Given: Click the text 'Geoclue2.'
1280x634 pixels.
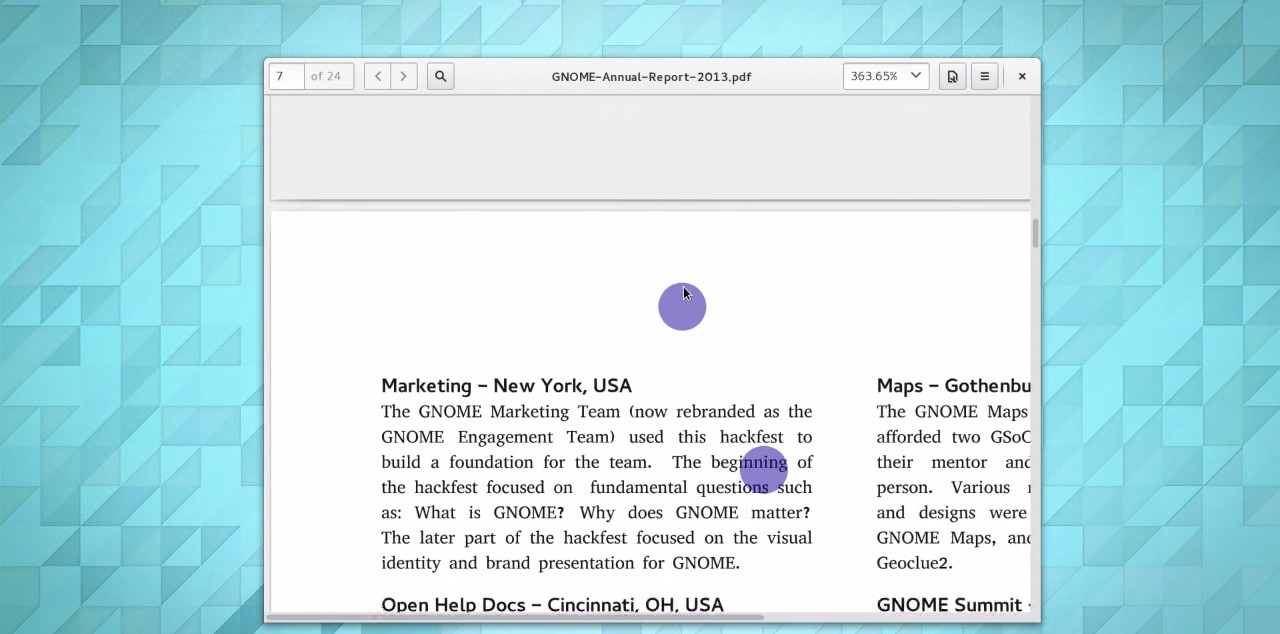Looking at the screenshot, I should pyautogui.click(x=914, y=563).
